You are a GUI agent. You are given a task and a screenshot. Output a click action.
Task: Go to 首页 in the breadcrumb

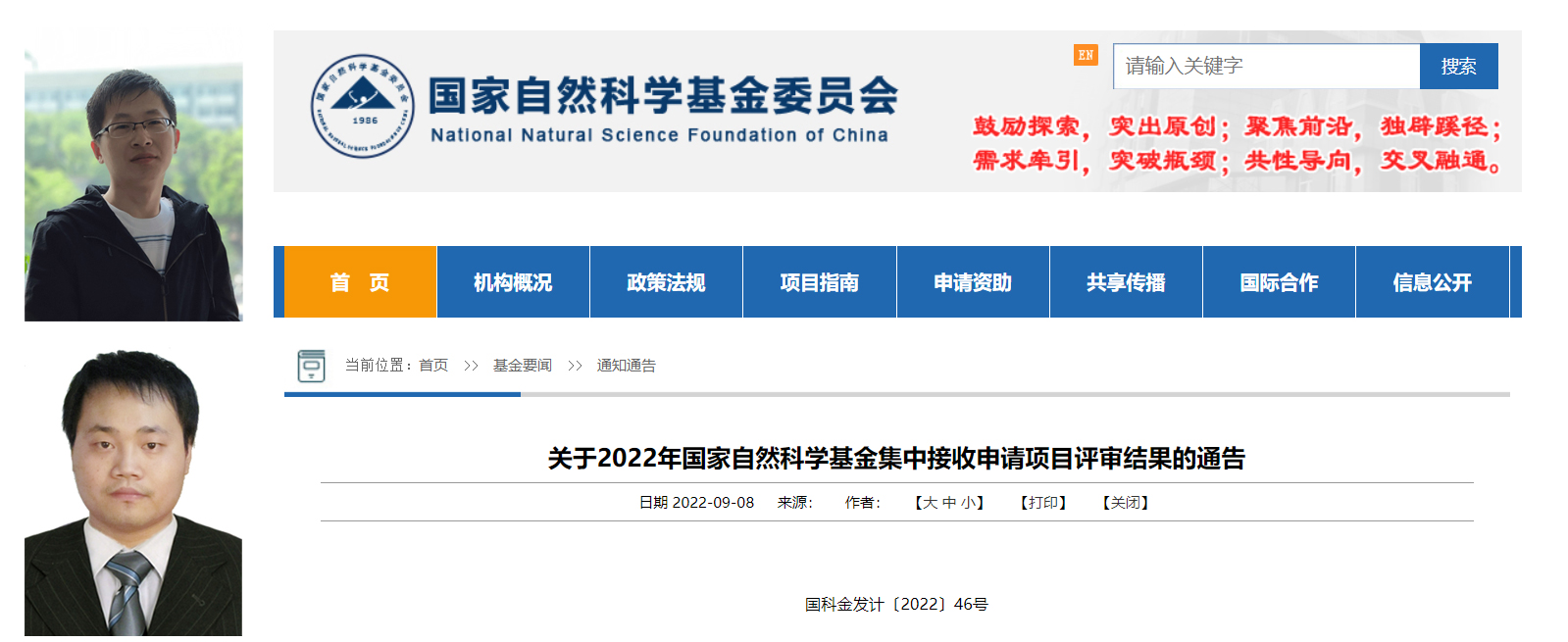click(x=433, y=366)
